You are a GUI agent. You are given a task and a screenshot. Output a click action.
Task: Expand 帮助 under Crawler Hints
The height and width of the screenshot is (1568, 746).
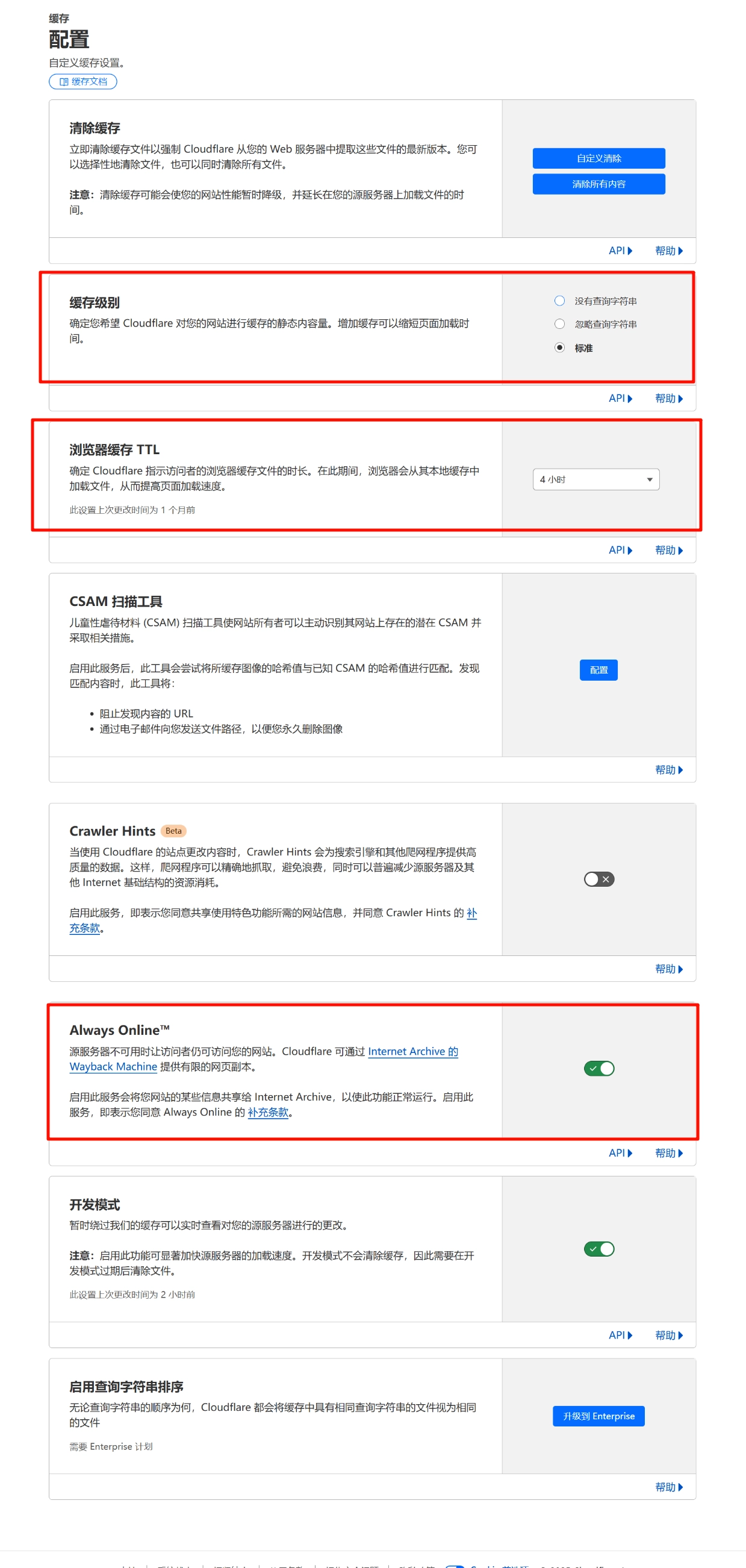click(669, 969)
